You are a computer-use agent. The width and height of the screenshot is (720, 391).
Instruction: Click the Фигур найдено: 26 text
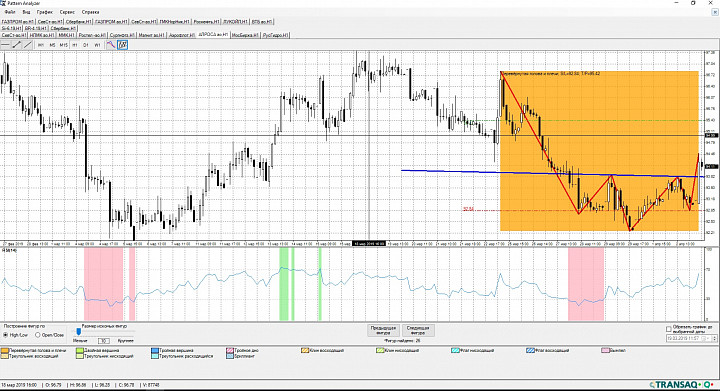coord(402,341)
